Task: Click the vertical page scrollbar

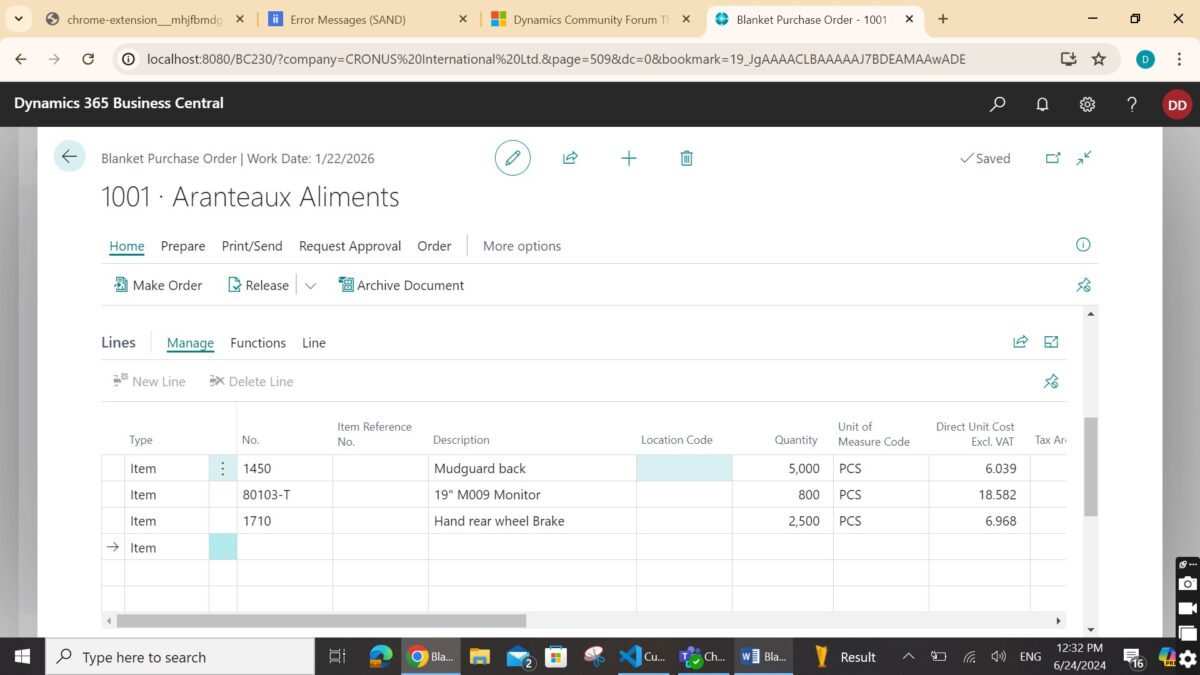Action: pos(1090,466)
